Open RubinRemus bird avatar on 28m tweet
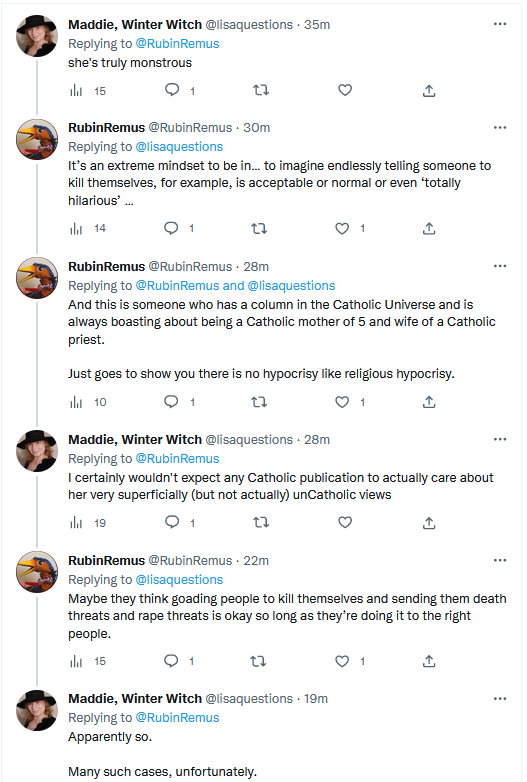Viewport: 527px width, 782px height. click(37, 277)
